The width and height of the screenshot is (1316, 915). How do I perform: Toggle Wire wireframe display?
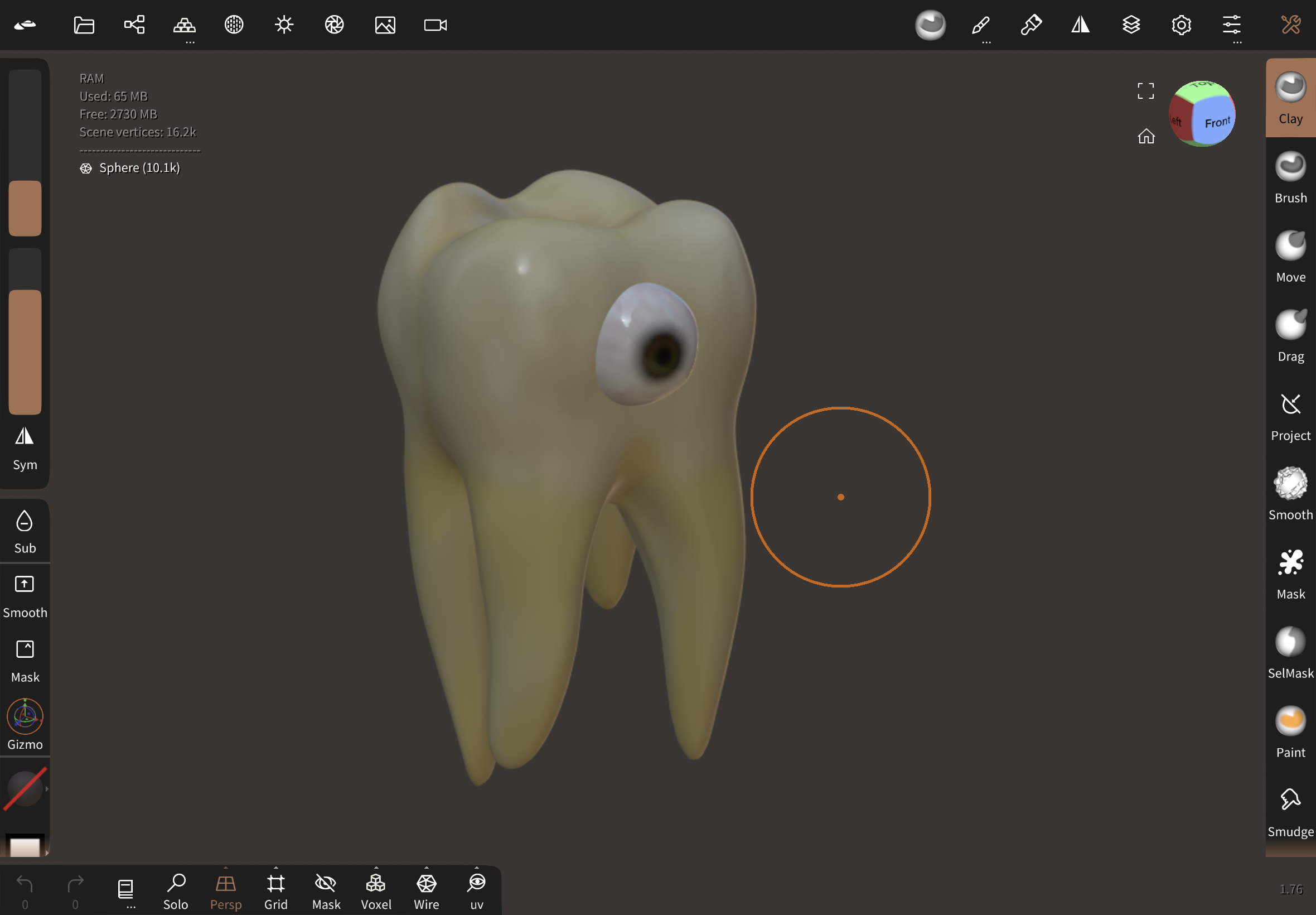click(x=426, y=890)
